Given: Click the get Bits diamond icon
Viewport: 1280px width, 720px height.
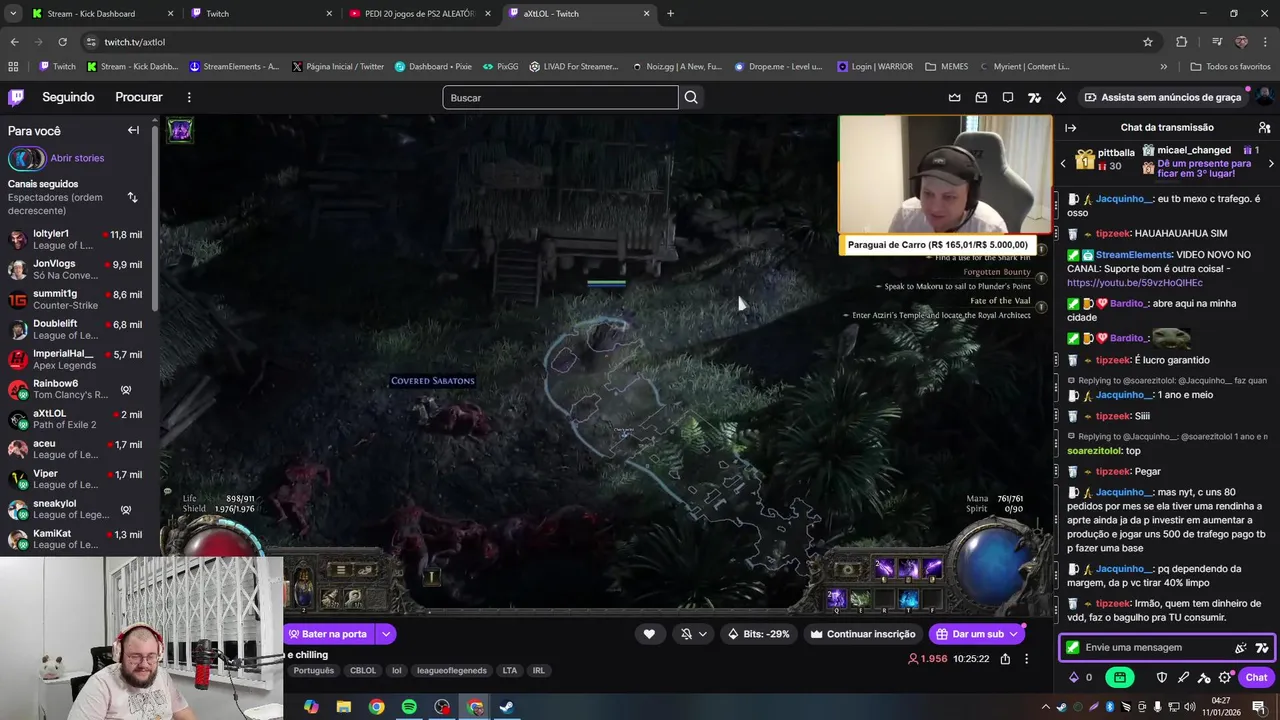Looking at the screenshot, I should (1061, 97).
